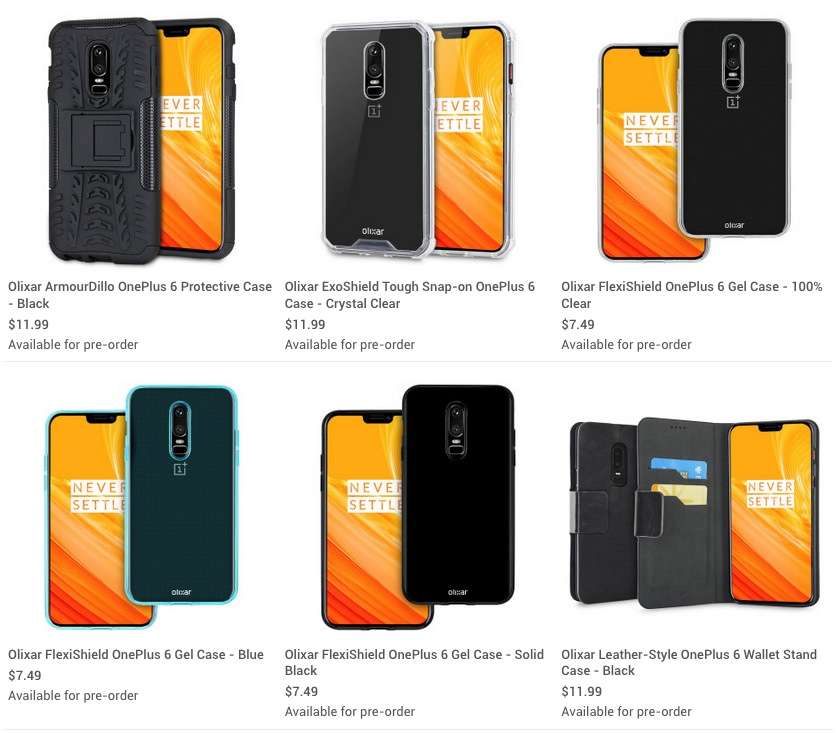Click the Leather-Style Wallet Stand Case title
The width and height of the screenshot is (837, 733).
pyautogui.click(x=689, y=663)
